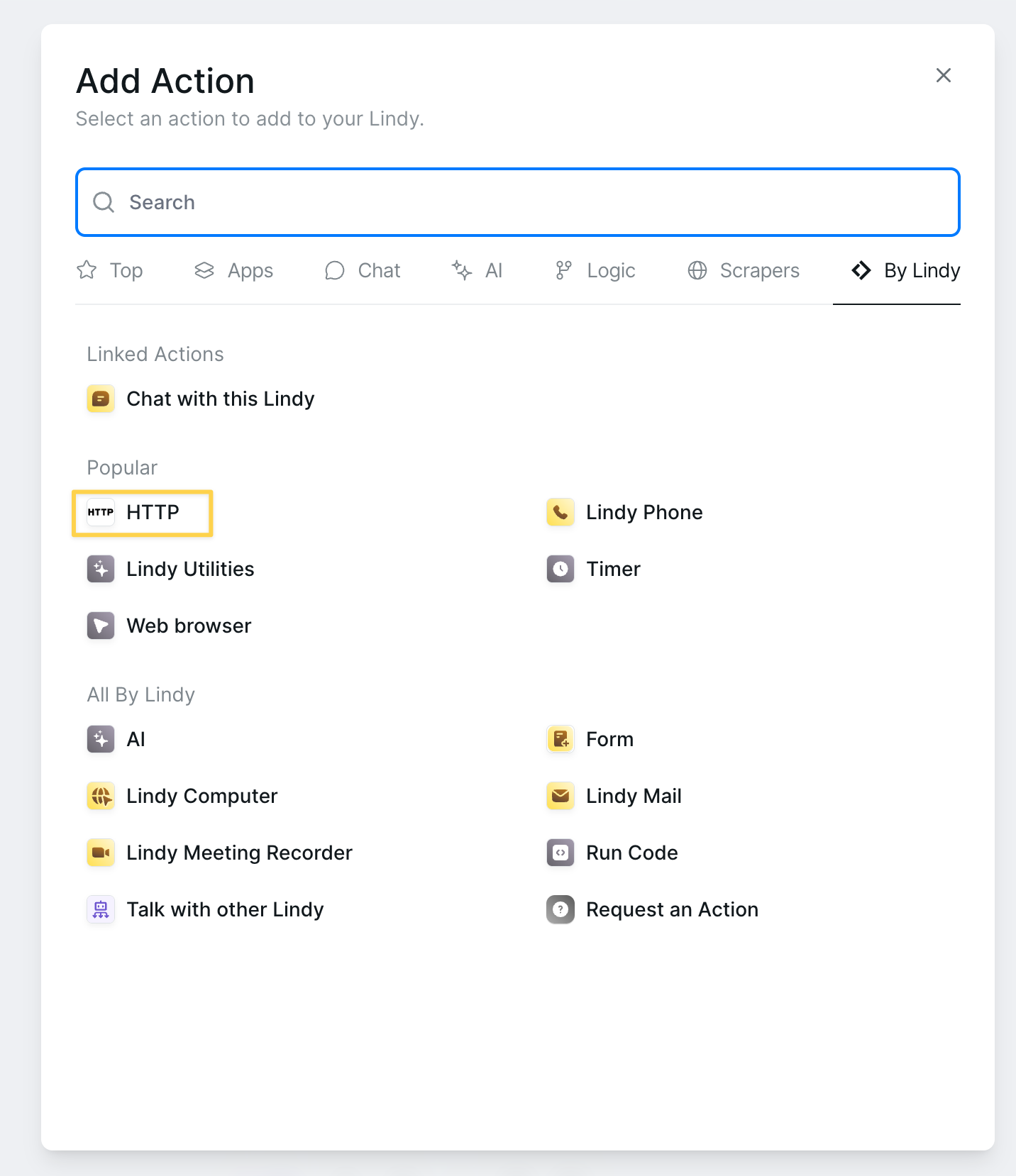Screen dimensions: 1016x1176
Task: Click the branch icon on Logic tab
Action: tap(563, 270)
